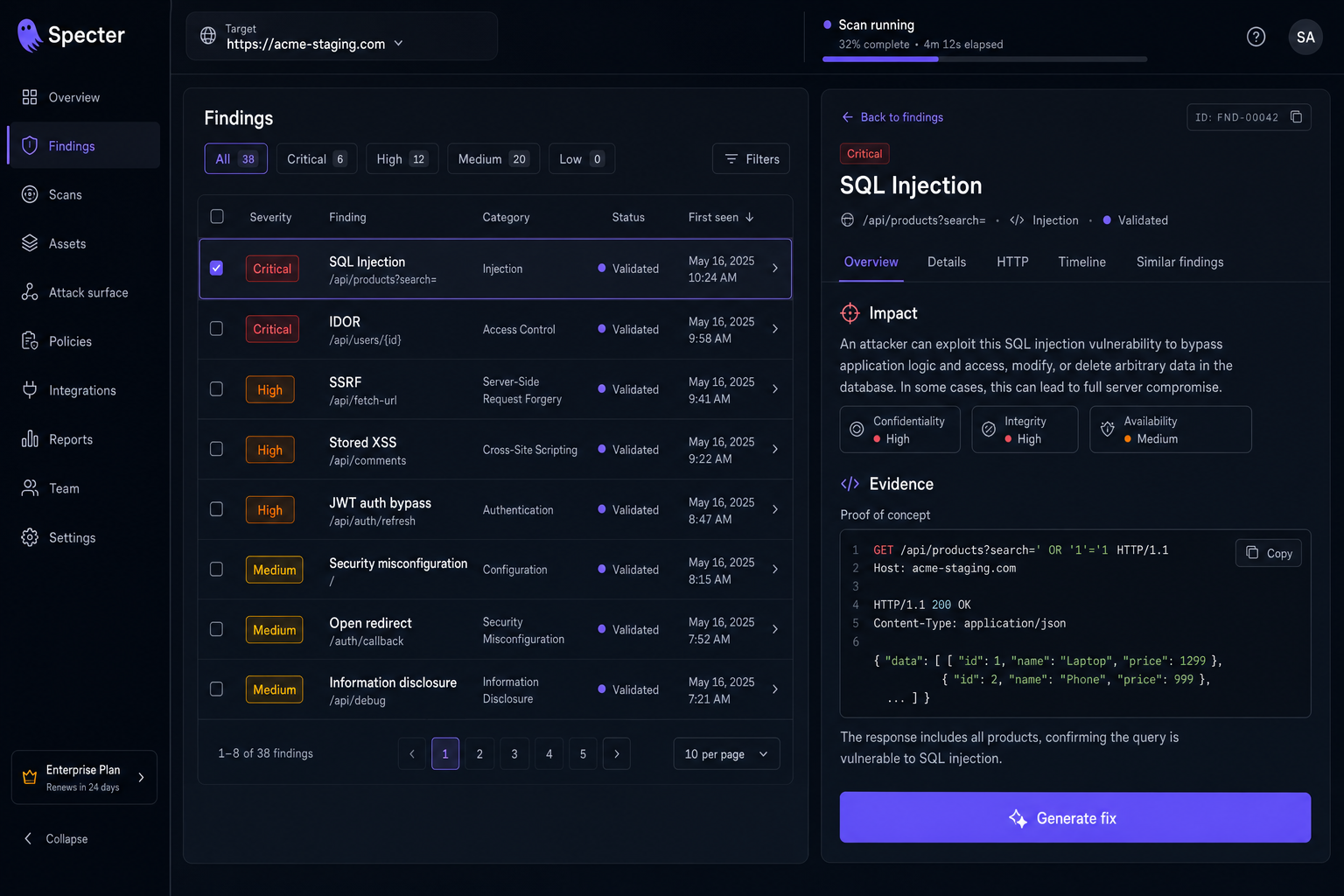This screenshot has width=1344, height=896.
Task: Toggle the select-all findings checkbox
Action: click(x=217, y=216)
